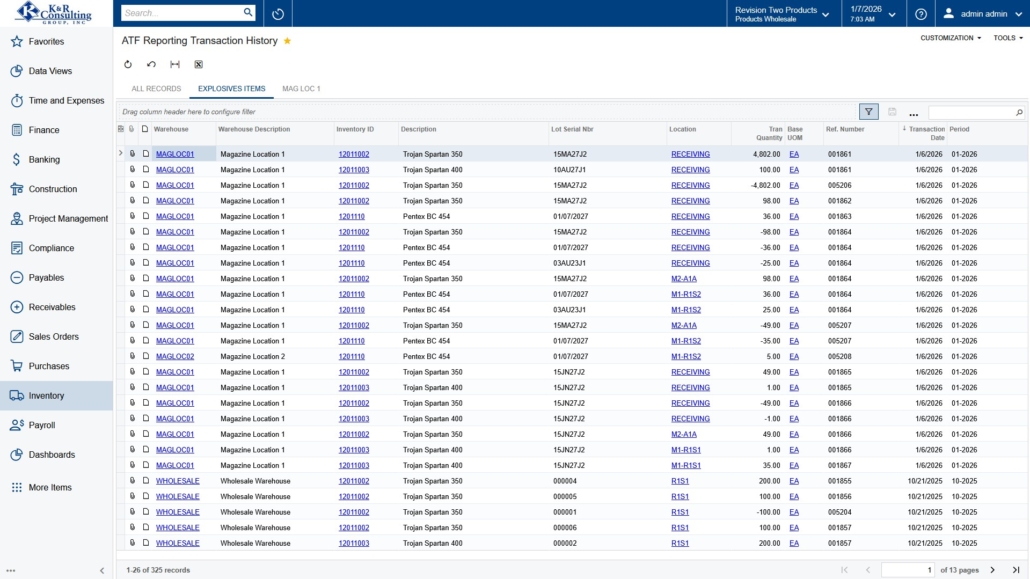1030x579 pixels.
Task: Expand the Revision Two Products company dropdown
Action: tap(782, 13)
